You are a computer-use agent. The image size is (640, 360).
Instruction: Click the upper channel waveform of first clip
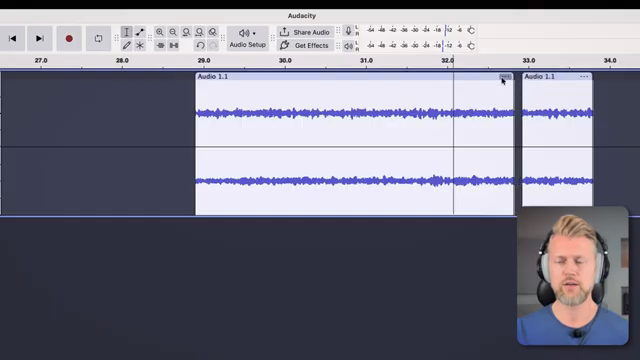(354, 113)
